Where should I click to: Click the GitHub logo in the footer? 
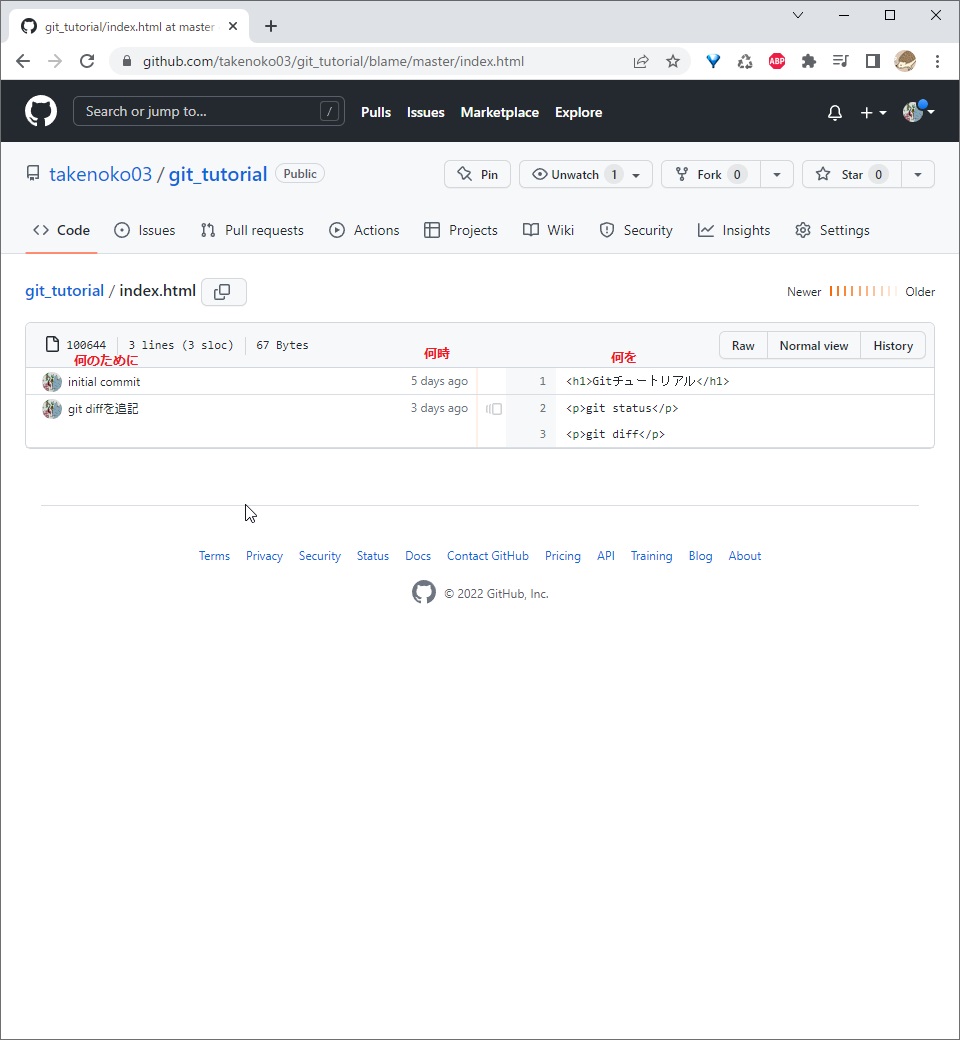[424, 592]
